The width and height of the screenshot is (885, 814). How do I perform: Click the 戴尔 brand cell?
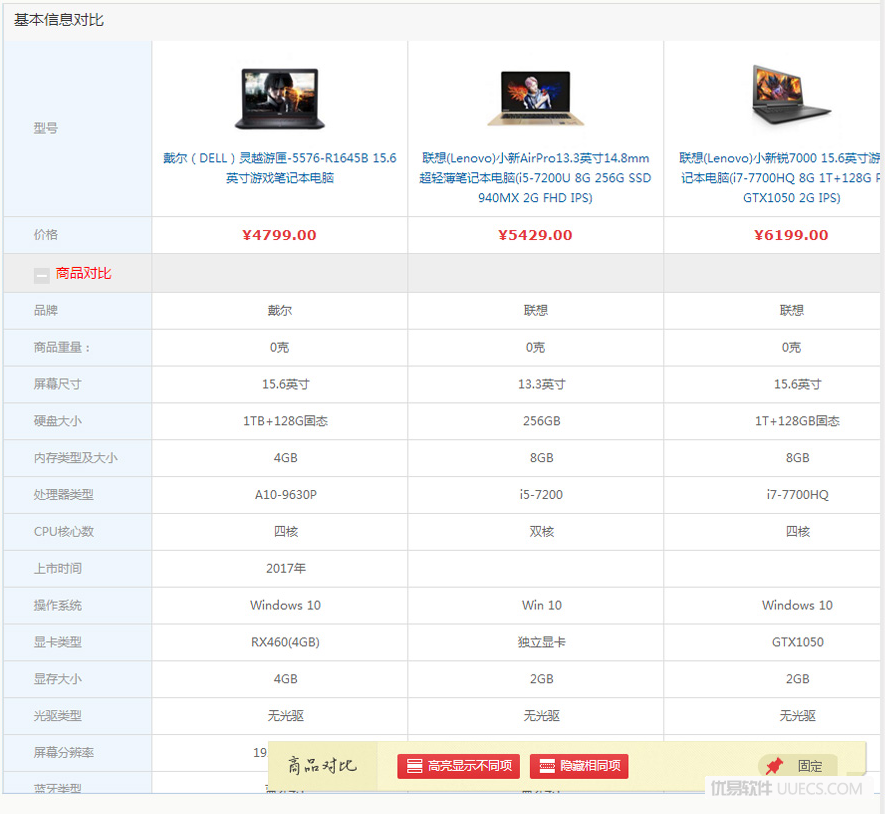279,310
